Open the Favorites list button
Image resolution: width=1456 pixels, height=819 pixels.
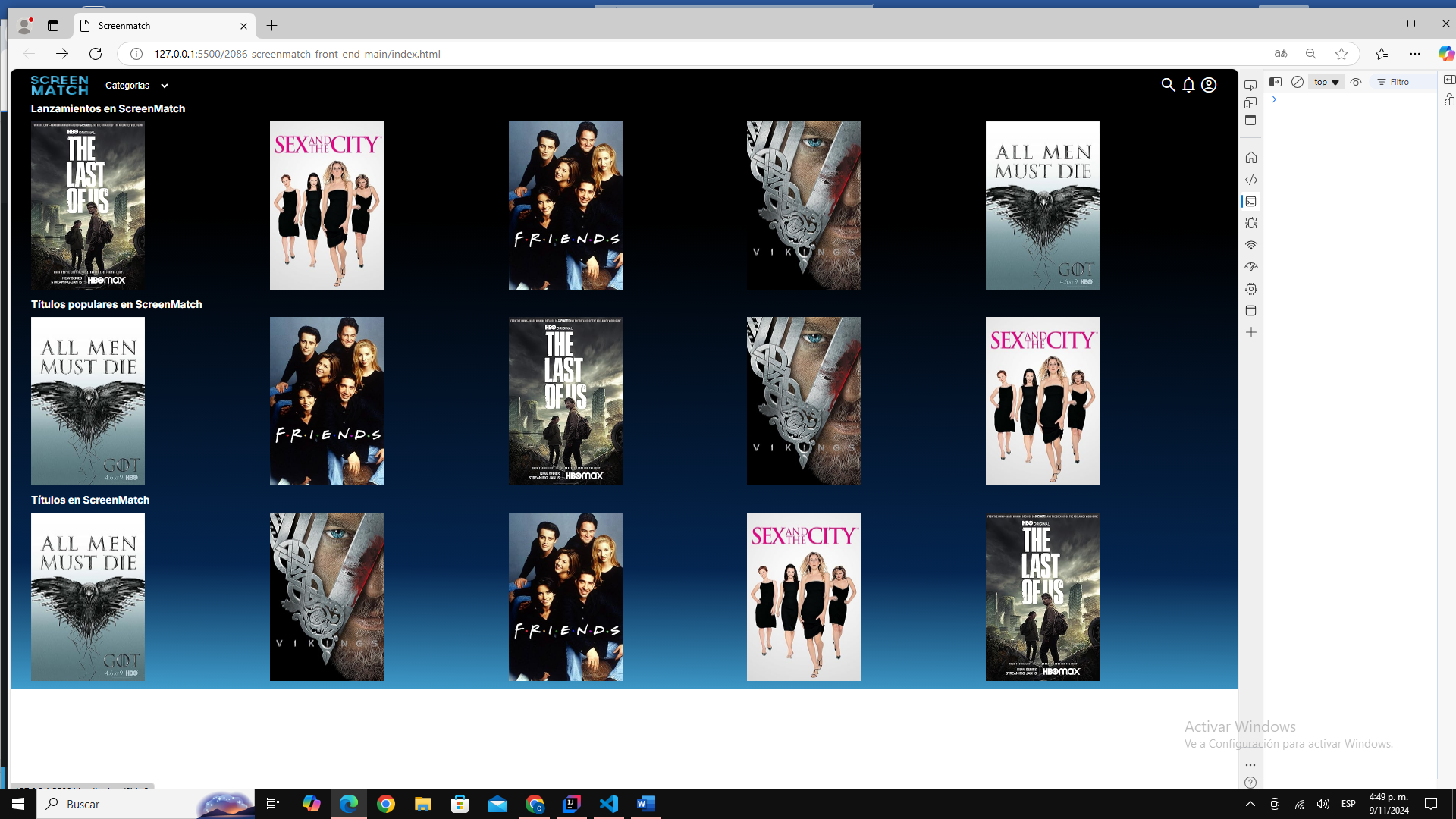coord(1381,54)
